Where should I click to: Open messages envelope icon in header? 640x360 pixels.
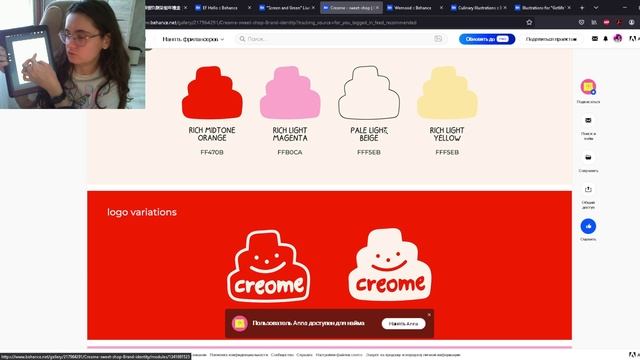coord(595,39)
